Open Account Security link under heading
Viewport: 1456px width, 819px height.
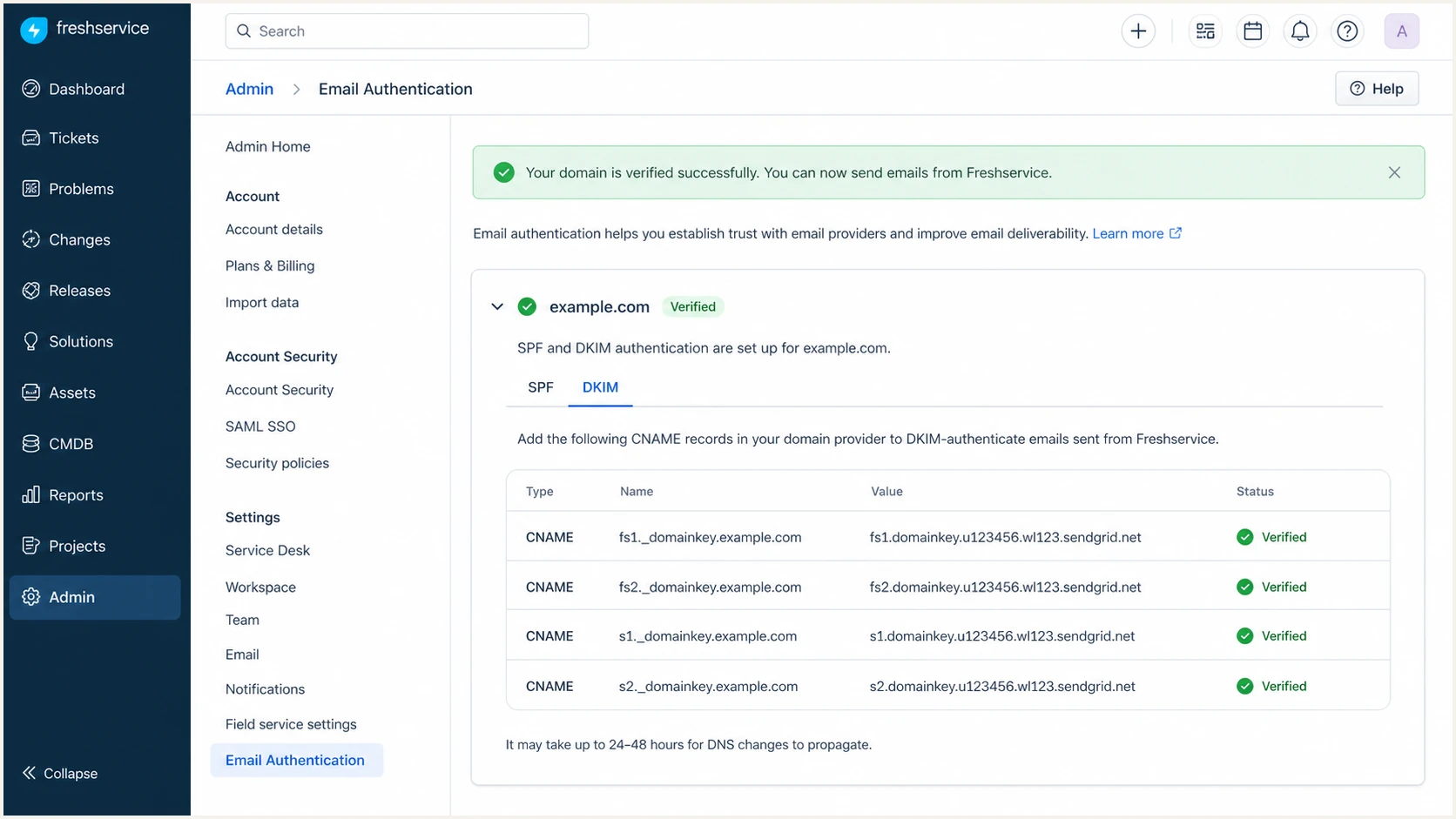279,390
